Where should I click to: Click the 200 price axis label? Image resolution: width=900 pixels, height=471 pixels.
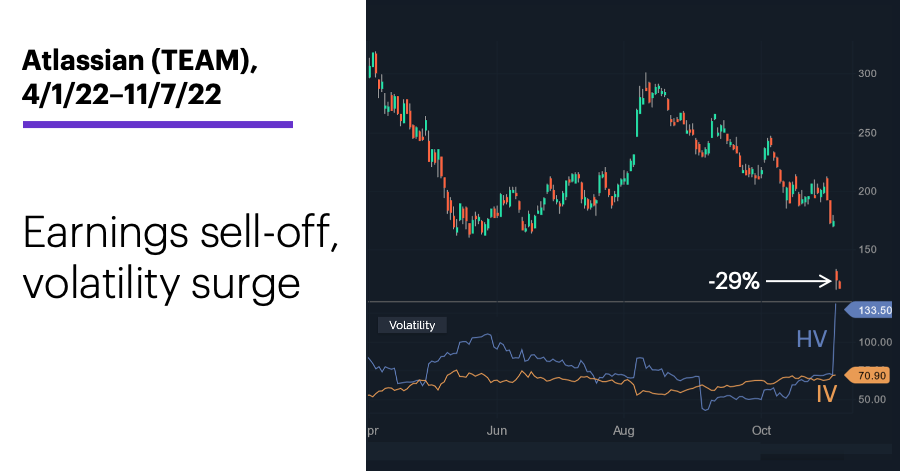867,191
